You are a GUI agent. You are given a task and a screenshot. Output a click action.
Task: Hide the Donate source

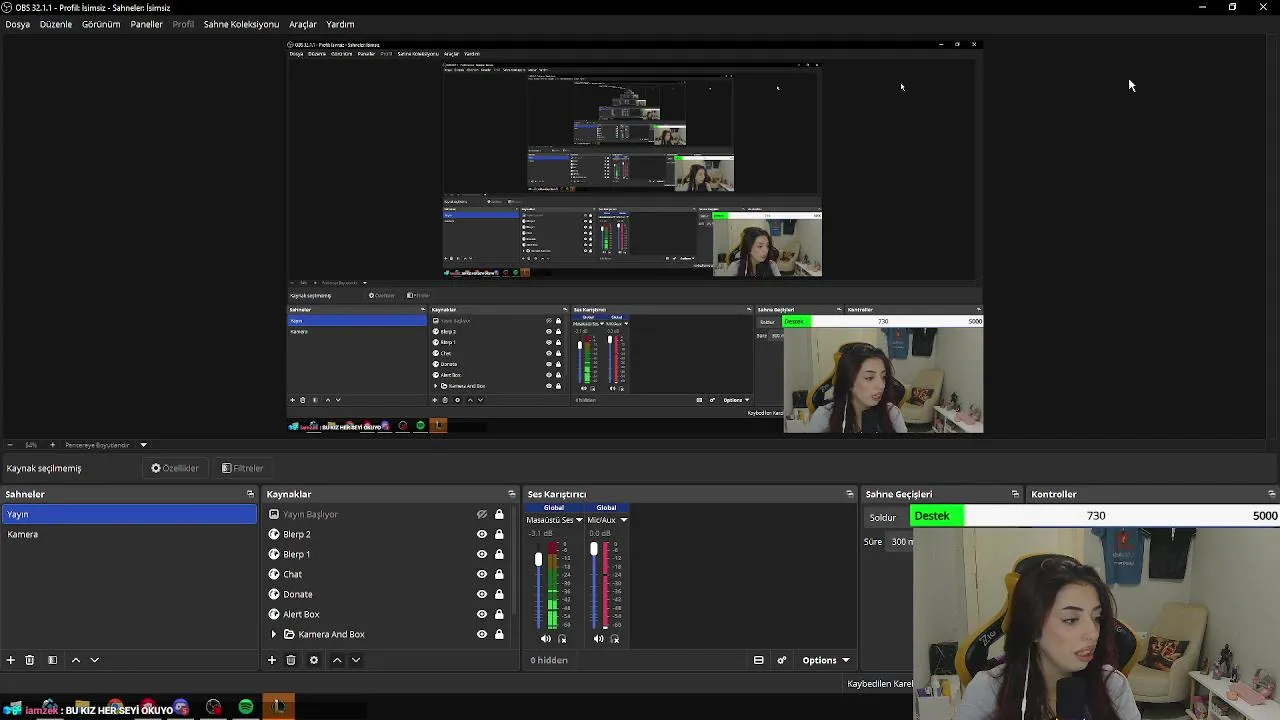481,594
